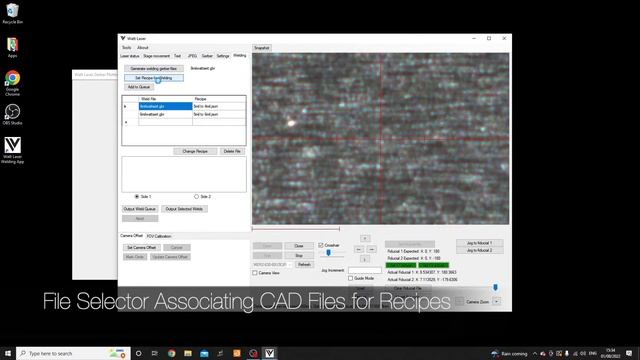Select the second weld file row
640x360 pixels.
[165, 114]
